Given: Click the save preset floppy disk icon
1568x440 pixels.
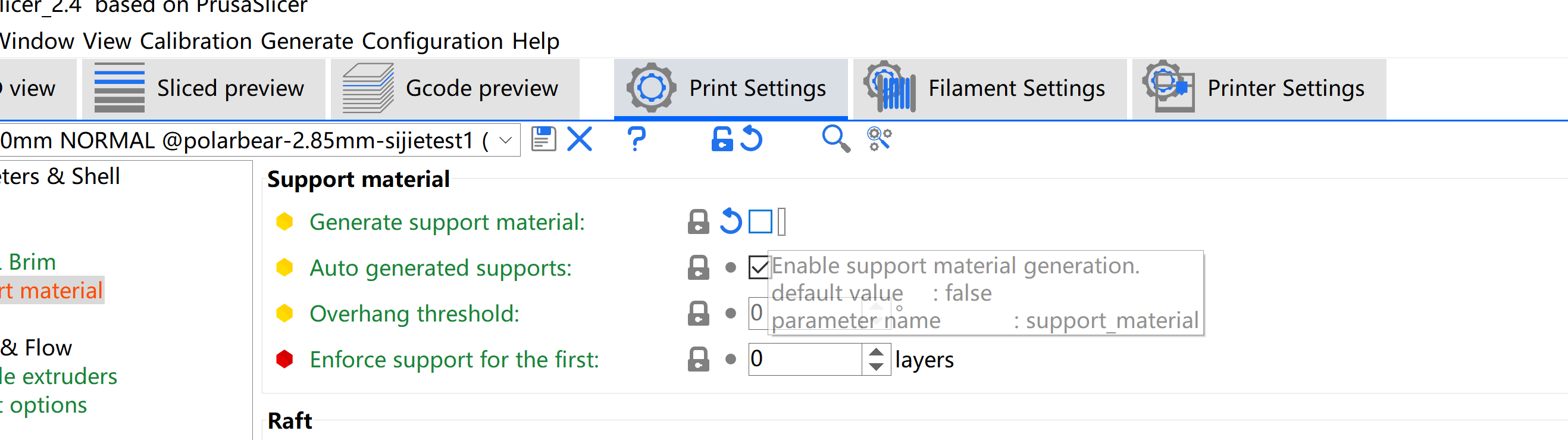Looking at the screenshot, I should (x=543, y=139).
